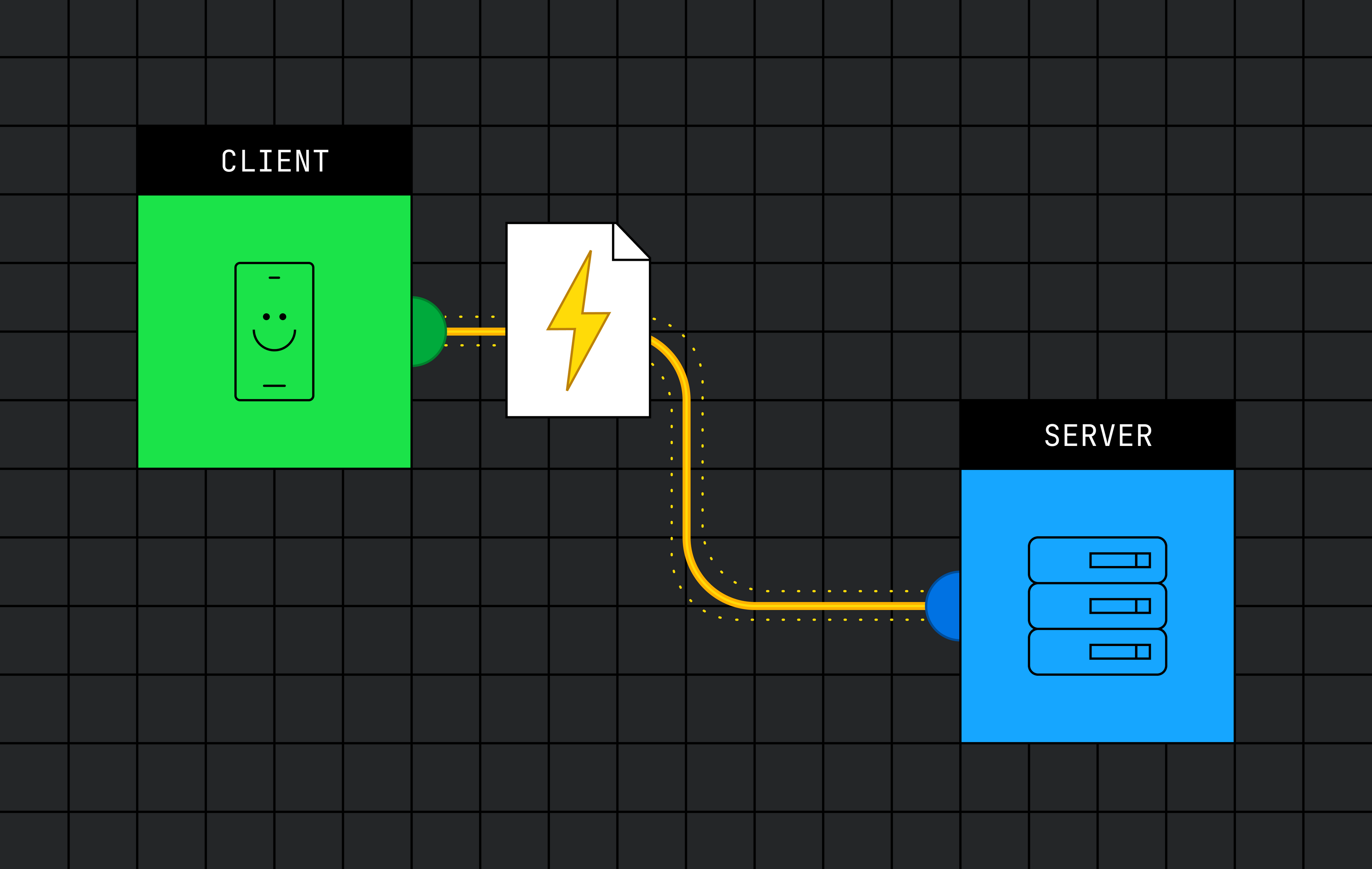Click the top server rack unit
Image resolution: width=1372 pixels, height=869 pixels.
[1060, 560]
